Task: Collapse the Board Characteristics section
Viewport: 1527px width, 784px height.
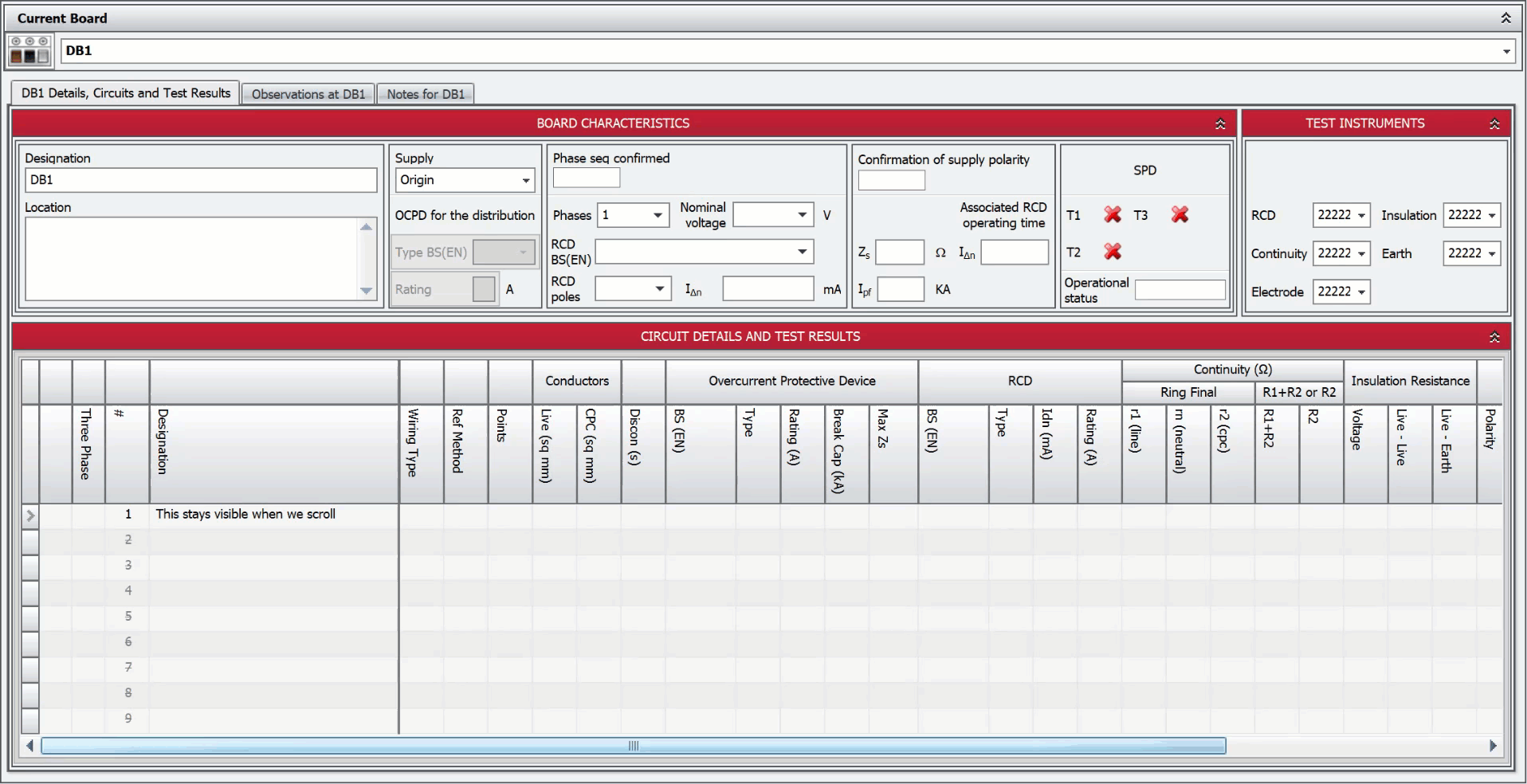Action: tap(1220, 123)
